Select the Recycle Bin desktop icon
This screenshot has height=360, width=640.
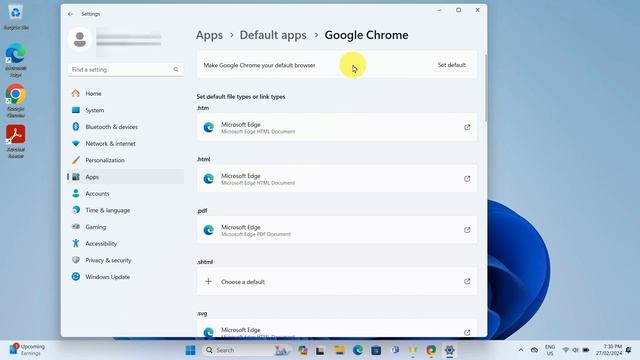16,16
